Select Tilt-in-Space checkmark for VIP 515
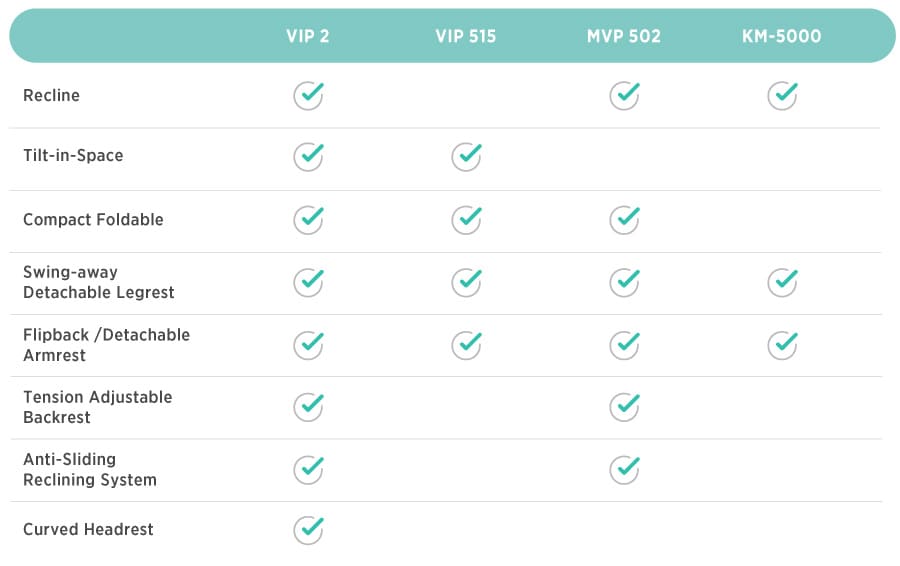900x566 pixels. click(466, 157)
